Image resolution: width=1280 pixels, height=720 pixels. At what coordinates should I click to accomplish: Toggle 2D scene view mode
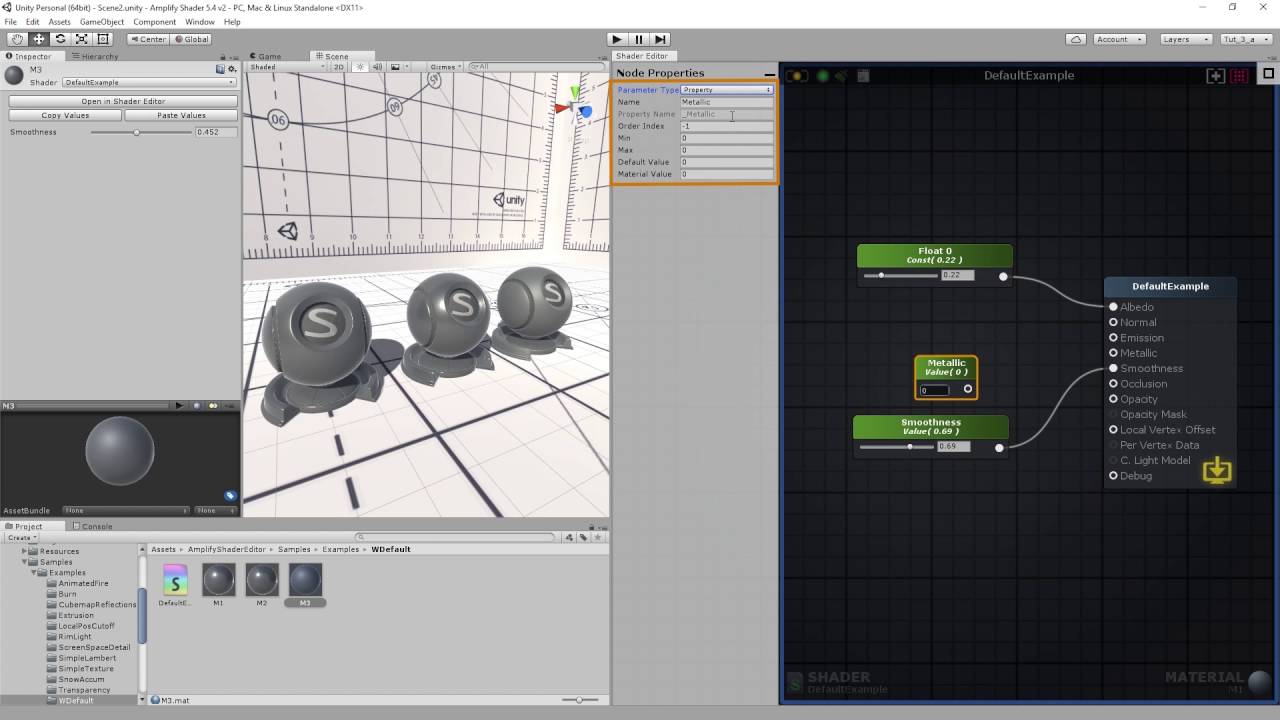339,67
